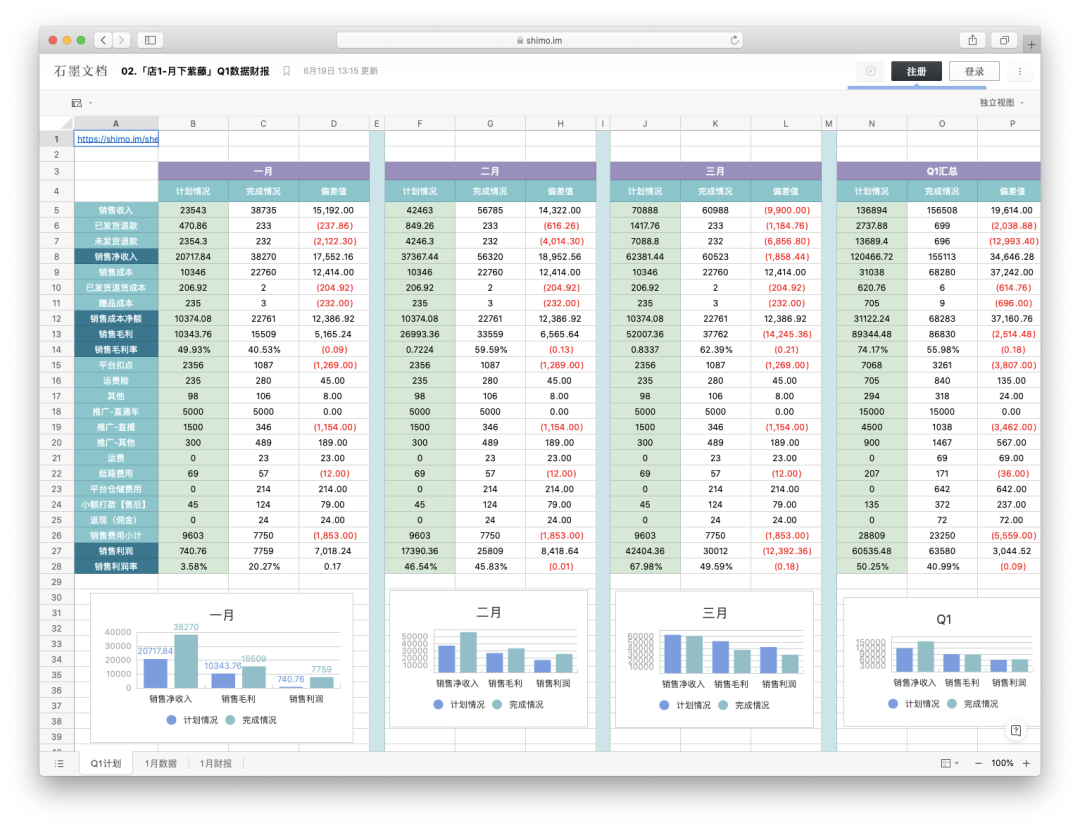Click 完成情况 legend dot in 一月 chart
Screen dimensions: 1080x828
point(230,720)
